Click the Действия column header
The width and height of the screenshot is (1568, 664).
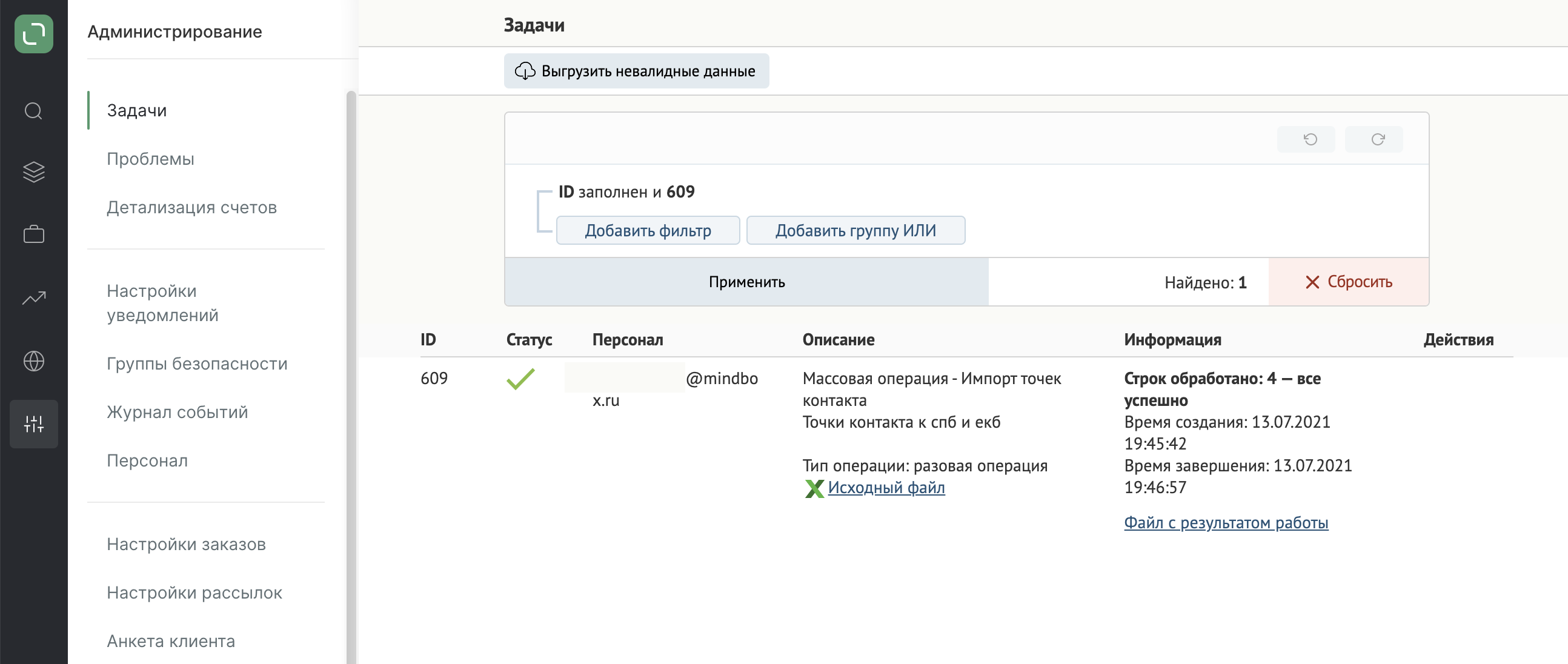(x=1458, y=340)
